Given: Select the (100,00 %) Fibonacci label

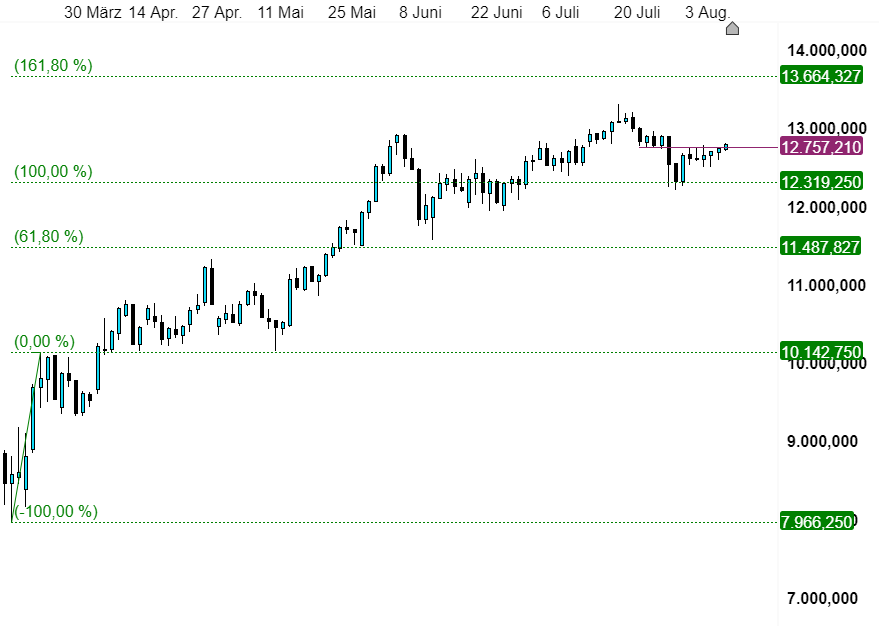Looking at the screenshot, I should (53, 172).
